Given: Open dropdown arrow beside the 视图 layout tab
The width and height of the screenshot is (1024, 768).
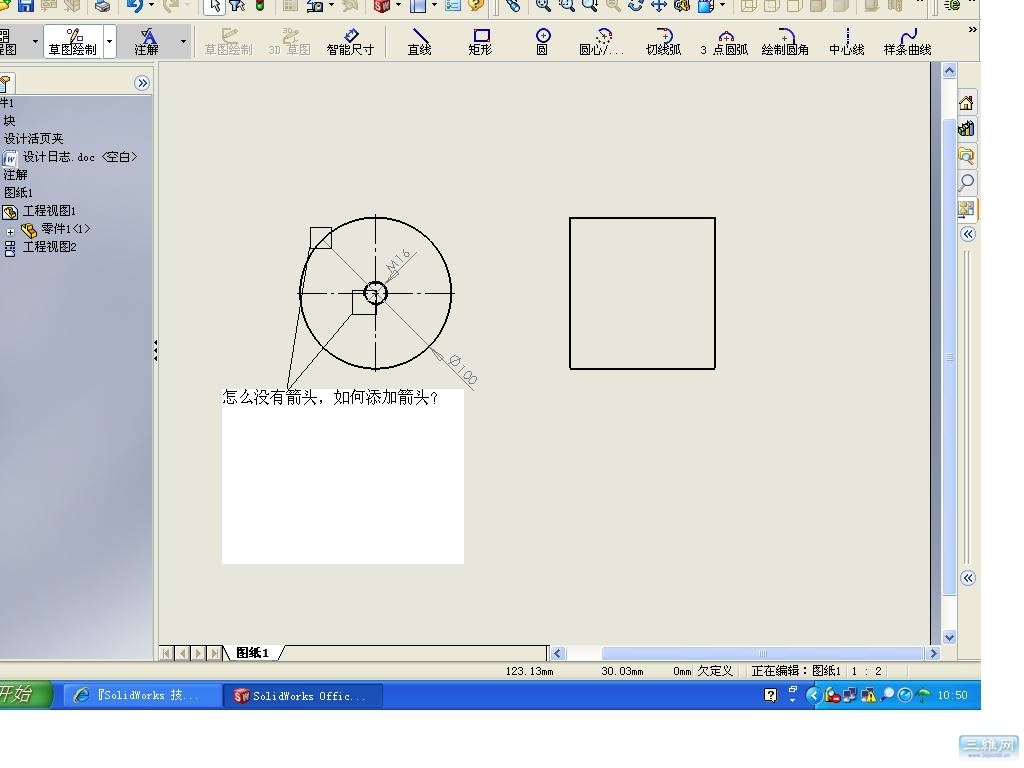Looking at the screenshot, I should [35, 42].
